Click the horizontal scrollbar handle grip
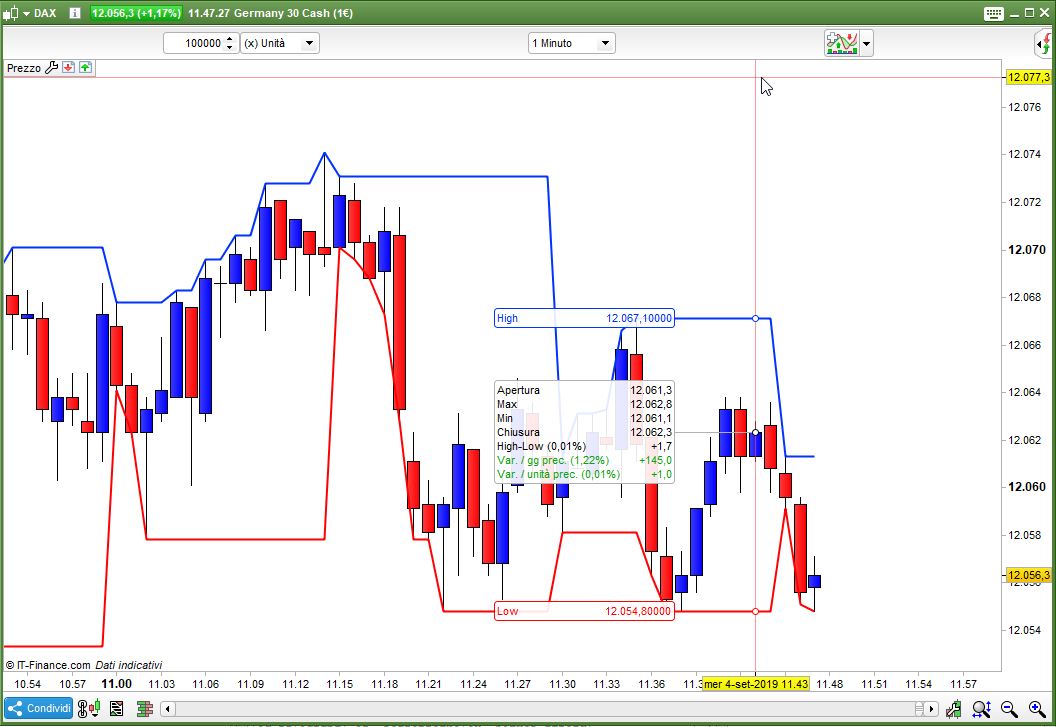Screen dimensions: 1056x727 [919, 709]
